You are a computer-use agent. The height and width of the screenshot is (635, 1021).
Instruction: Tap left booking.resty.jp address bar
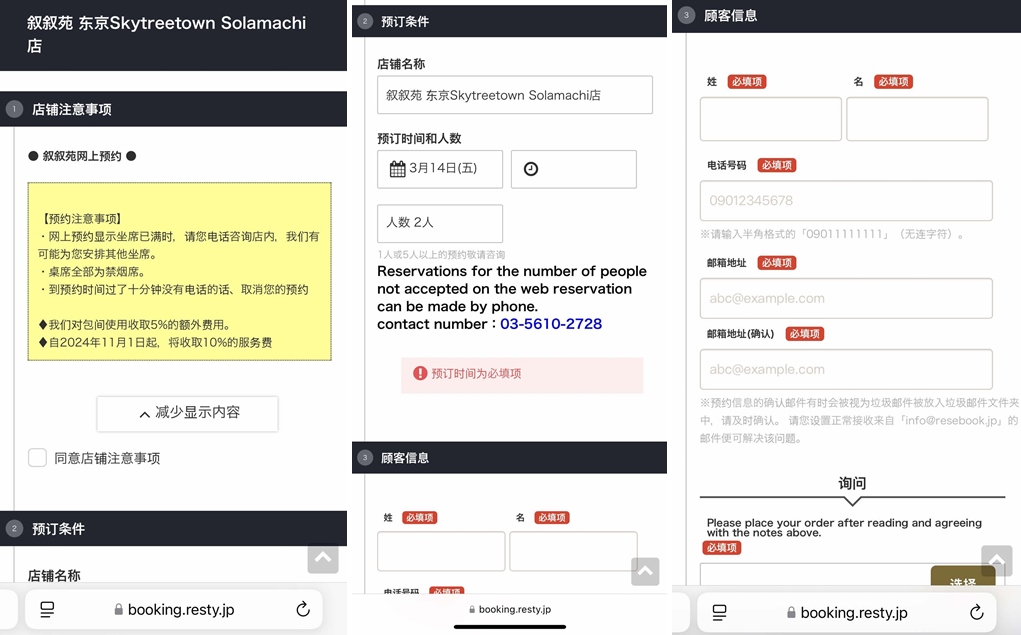tap(174, 610)
